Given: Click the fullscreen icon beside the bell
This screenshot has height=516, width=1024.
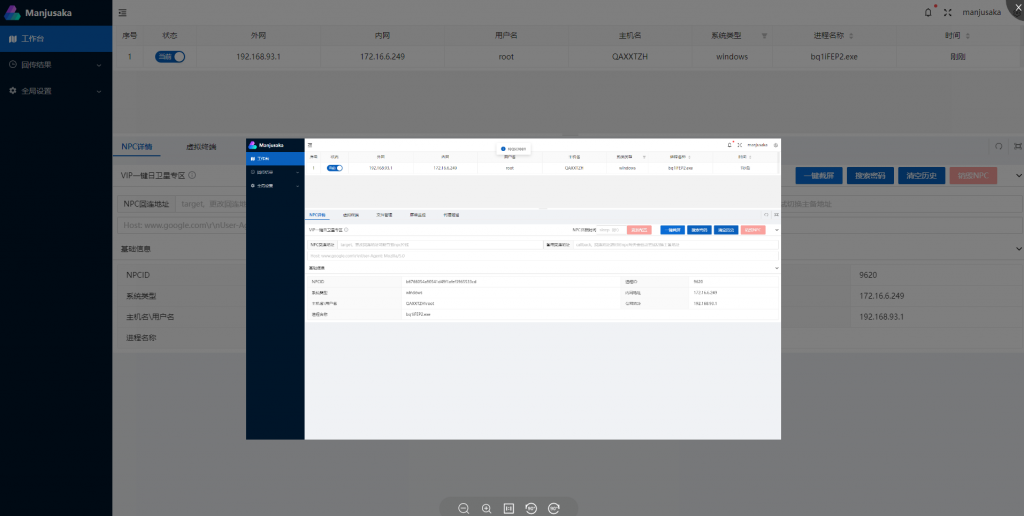Looking at the screenshot, I should [x=947, y=12].
